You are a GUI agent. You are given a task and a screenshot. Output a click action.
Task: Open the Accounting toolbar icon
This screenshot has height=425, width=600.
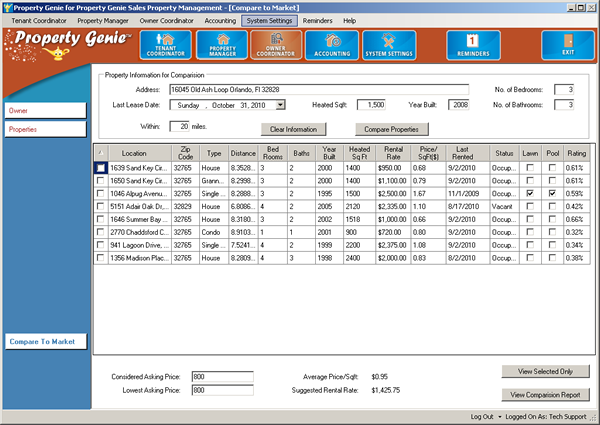pos(332,45)
